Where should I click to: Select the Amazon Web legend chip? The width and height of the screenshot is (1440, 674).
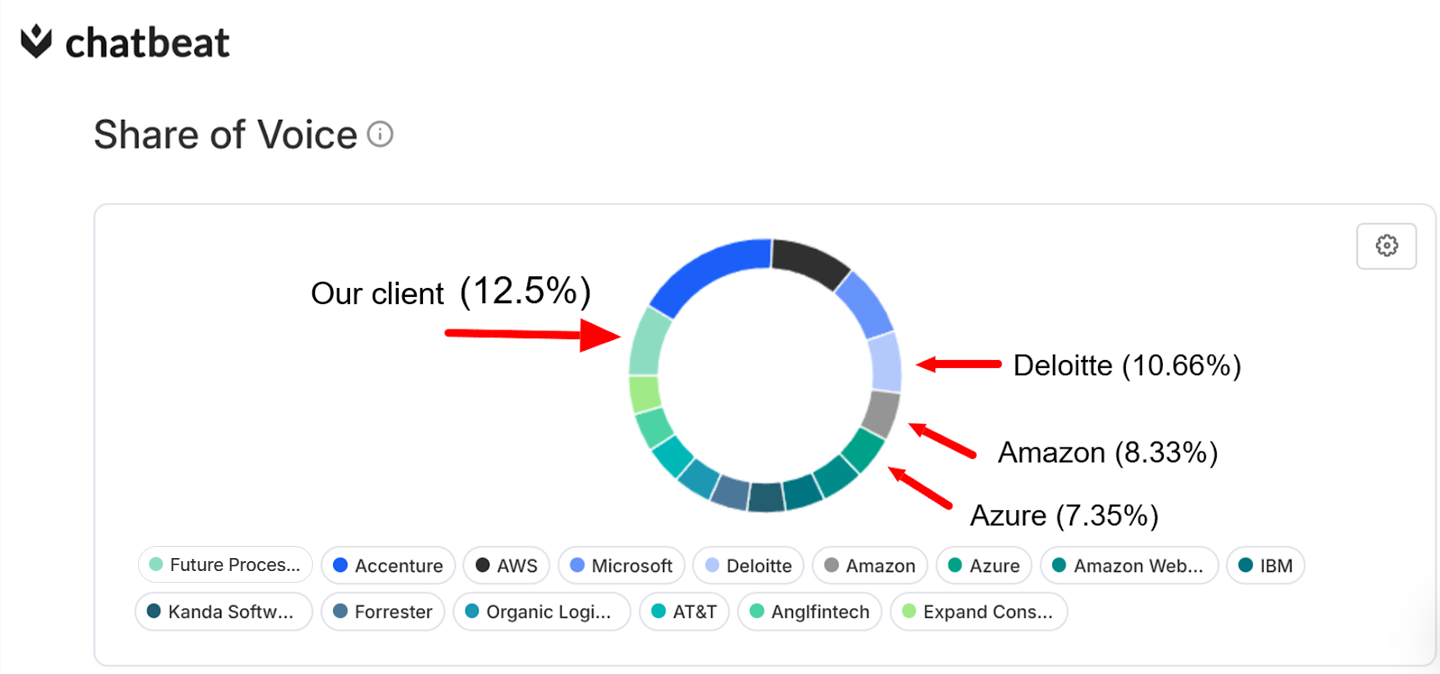click(x=1129, y=565)
